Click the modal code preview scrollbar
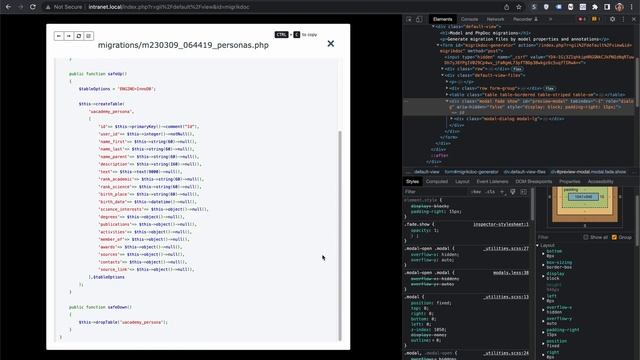The height and width of the screenshot is (360, 640). point(340,235)
